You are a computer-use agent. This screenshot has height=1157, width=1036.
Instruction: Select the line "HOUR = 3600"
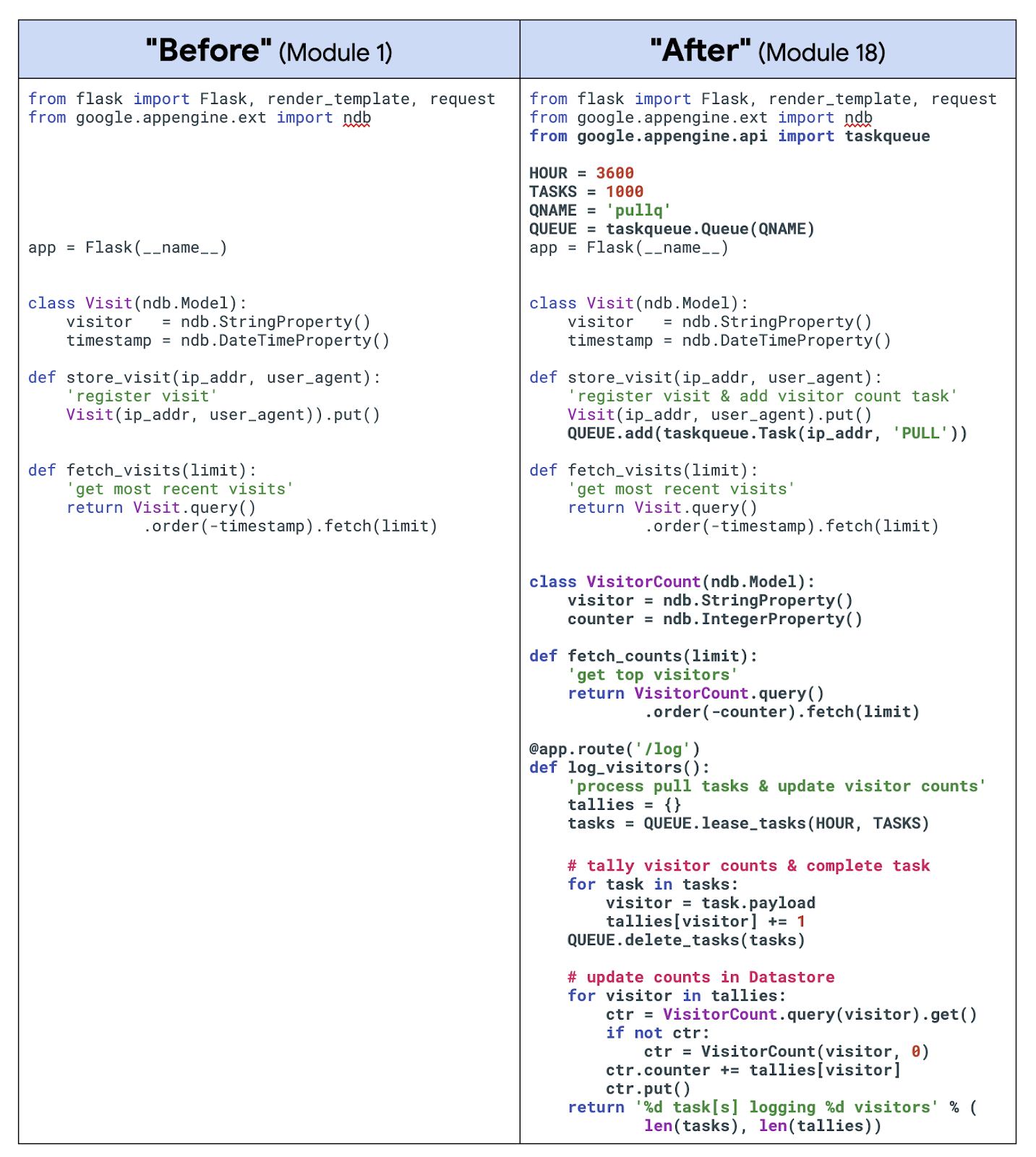coord(581,173)
